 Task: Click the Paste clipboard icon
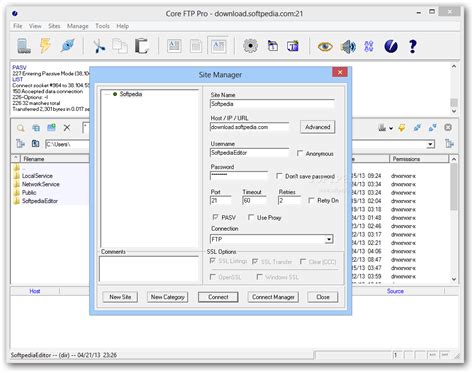pos(141,46)
